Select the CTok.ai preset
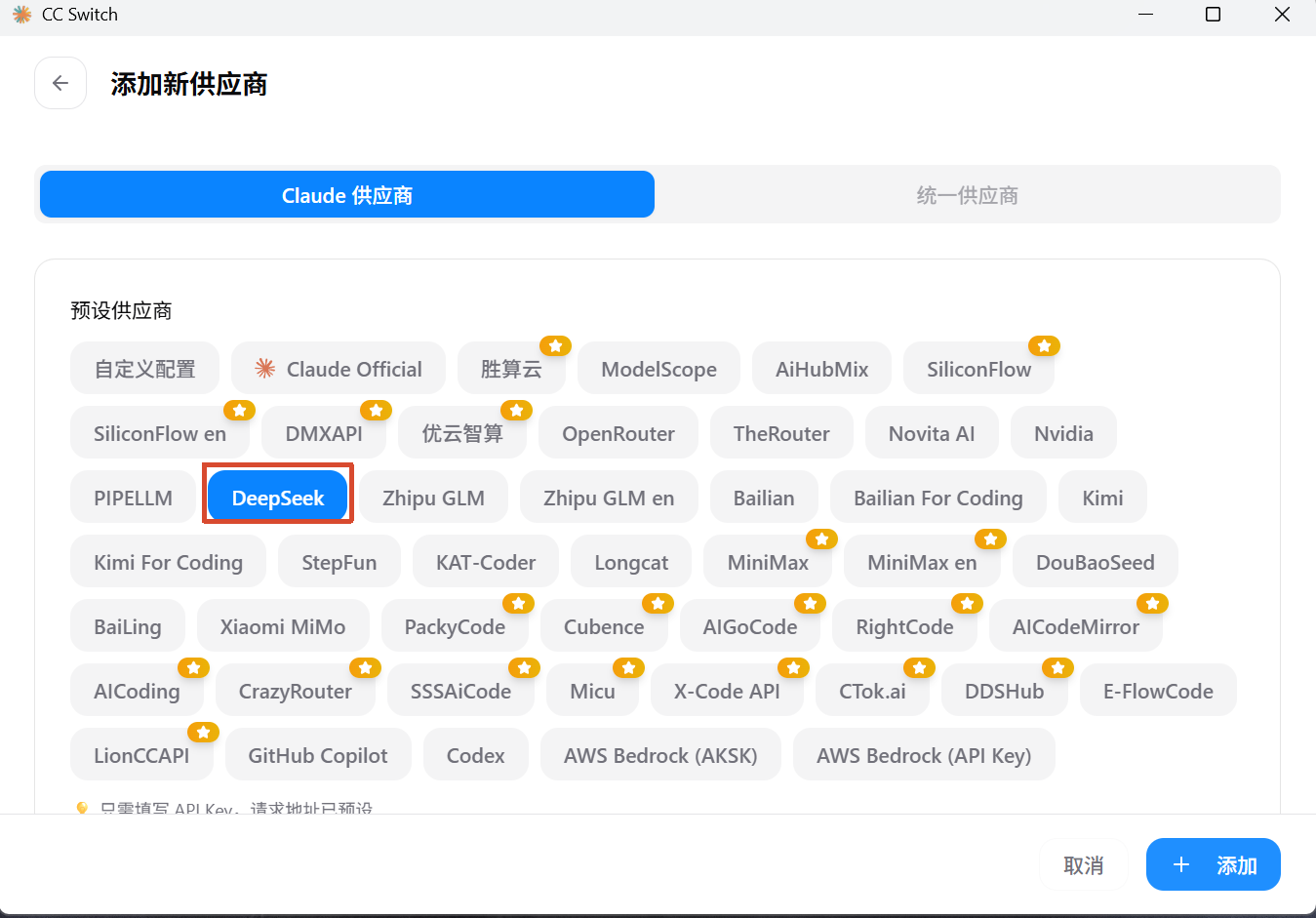1316x918 pixels. click(x=872, y=691)
